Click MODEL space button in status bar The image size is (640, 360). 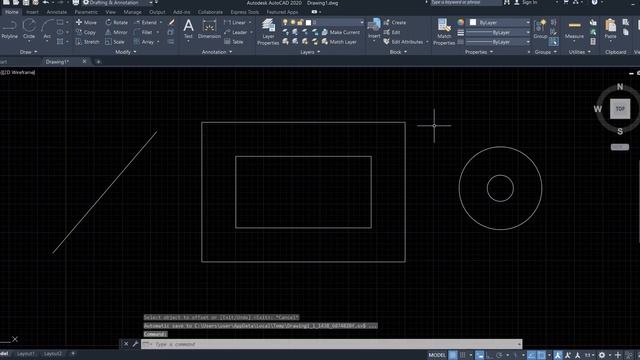click(437, 355)
